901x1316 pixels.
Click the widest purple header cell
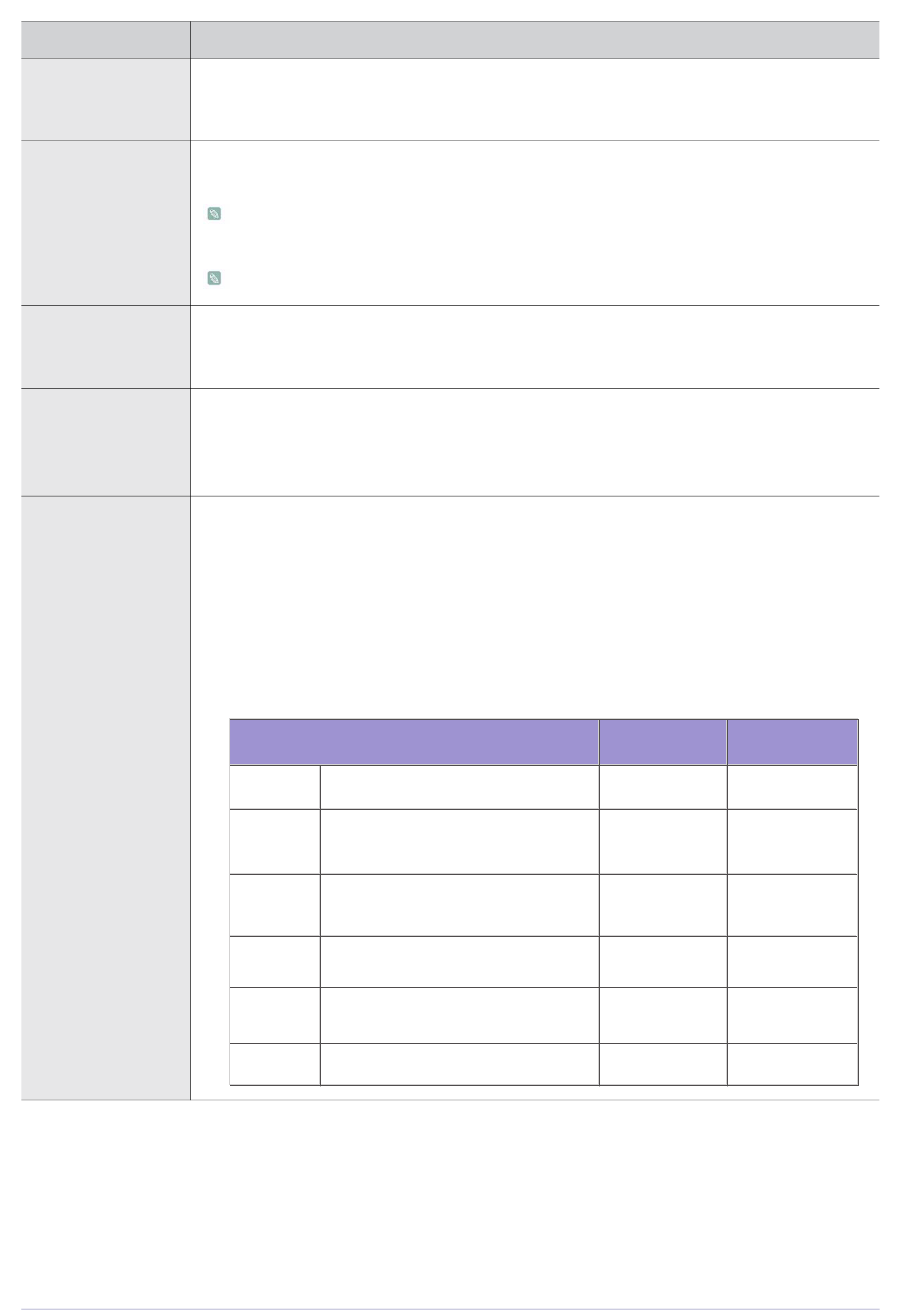pyautogui.click(x=414, y=742)
